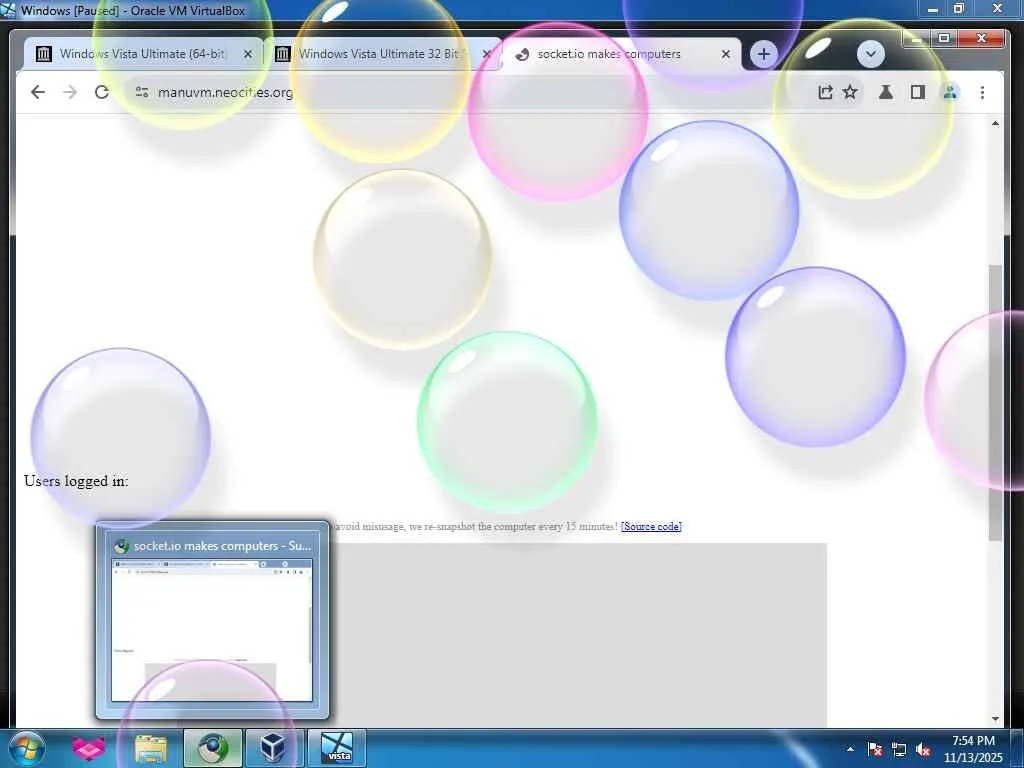This screenshot has width=1024, height=768.
Task: Go back with the browser back arrow
Action: (x=38, y=92)
